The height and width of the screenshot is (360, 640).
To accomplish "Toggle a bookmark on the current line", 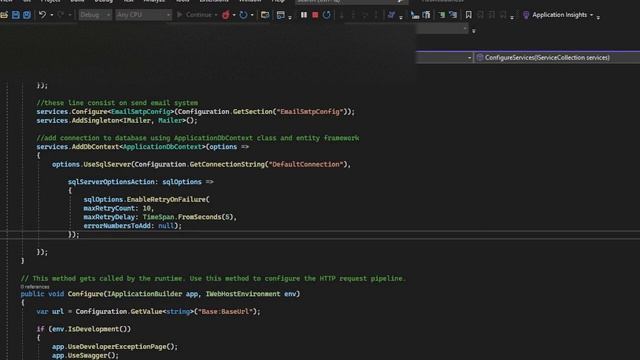I will pos(469,15).
